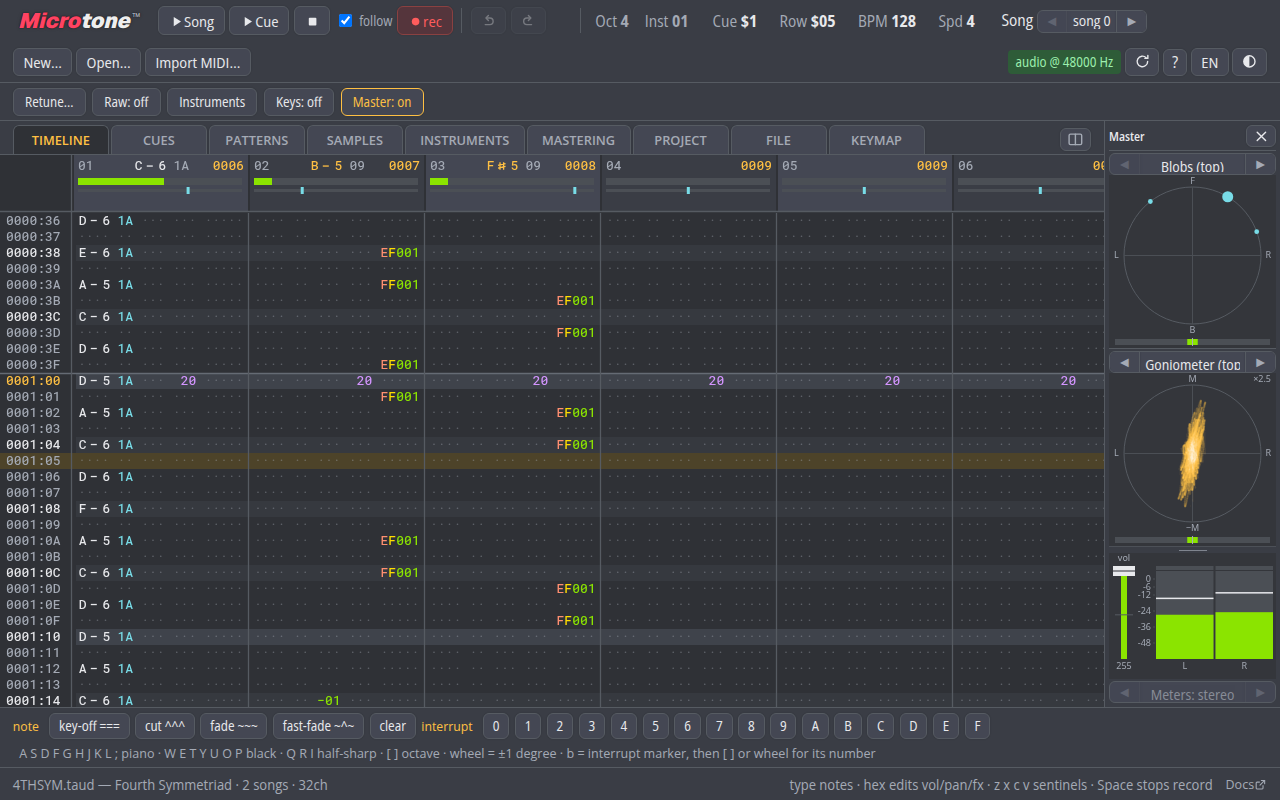Next view arrow beside Blobs (top)
Image resolution: width=1280 pixels, height=800 pixels.
coord(1261,165)
